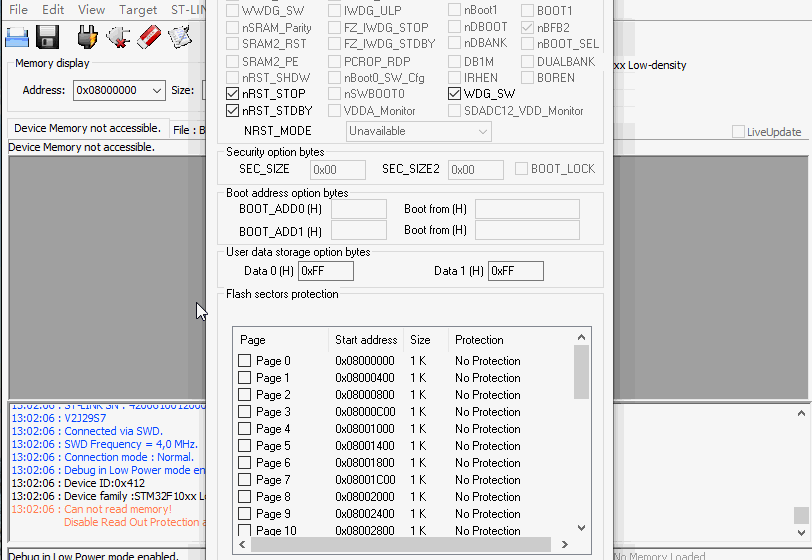Viewport: 812px width, 560px height.
Task: Open the File menu
Action: (19, 9)
